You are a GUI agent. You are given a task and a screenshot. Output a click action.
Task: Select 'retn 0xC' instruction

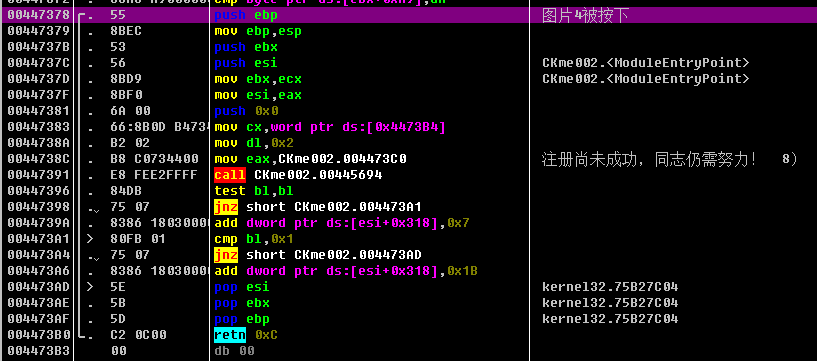[x=246, y=335]
